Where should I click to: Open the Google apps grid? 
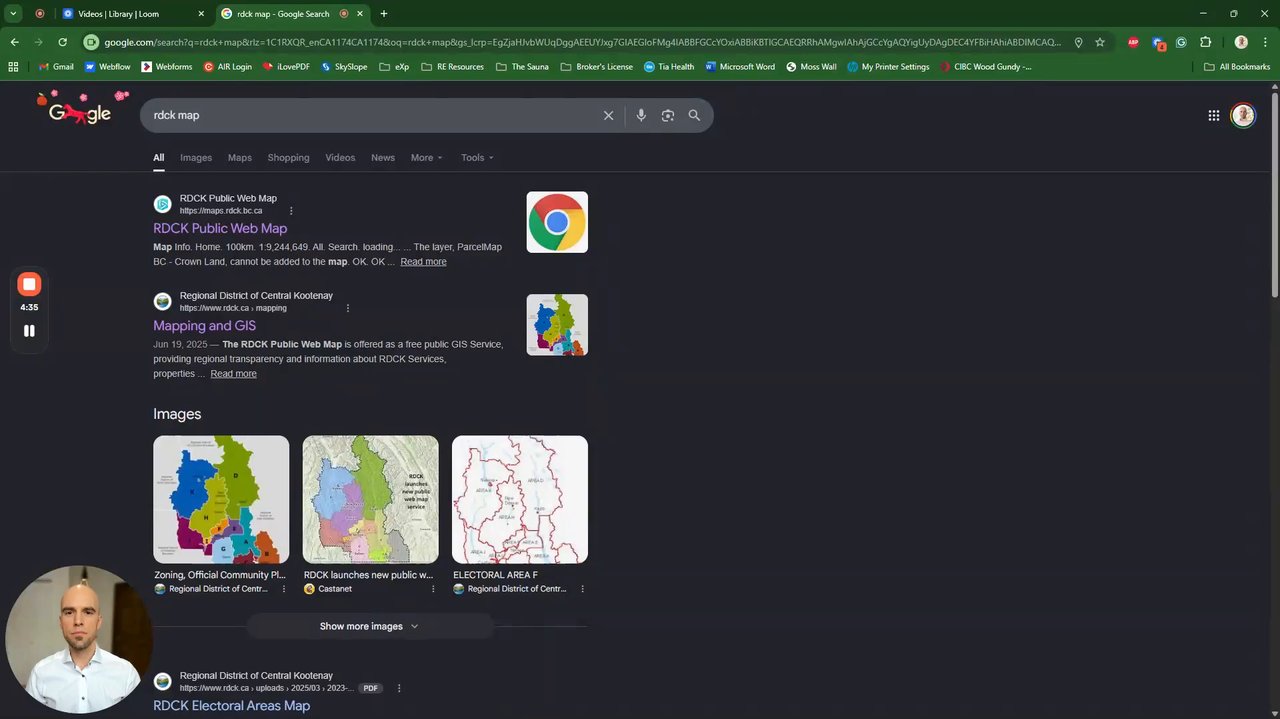1213,115
